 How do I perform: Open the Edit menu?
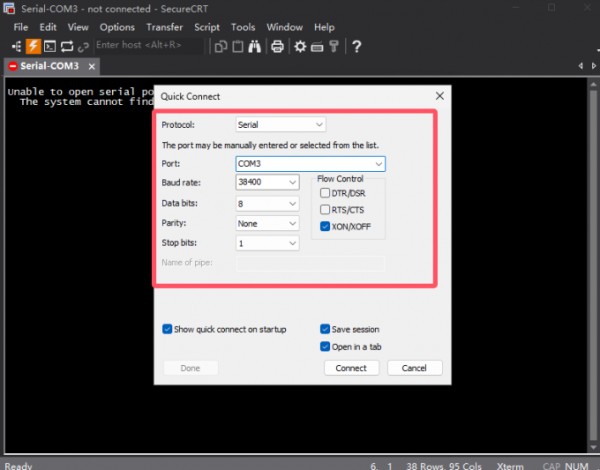coord(48,27)
